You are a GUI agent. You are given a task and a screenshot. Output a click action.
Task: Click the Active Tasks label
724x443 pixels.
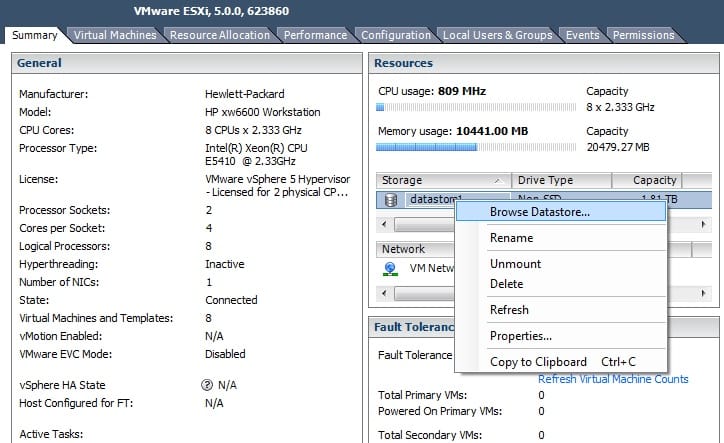tap(51, 434)
